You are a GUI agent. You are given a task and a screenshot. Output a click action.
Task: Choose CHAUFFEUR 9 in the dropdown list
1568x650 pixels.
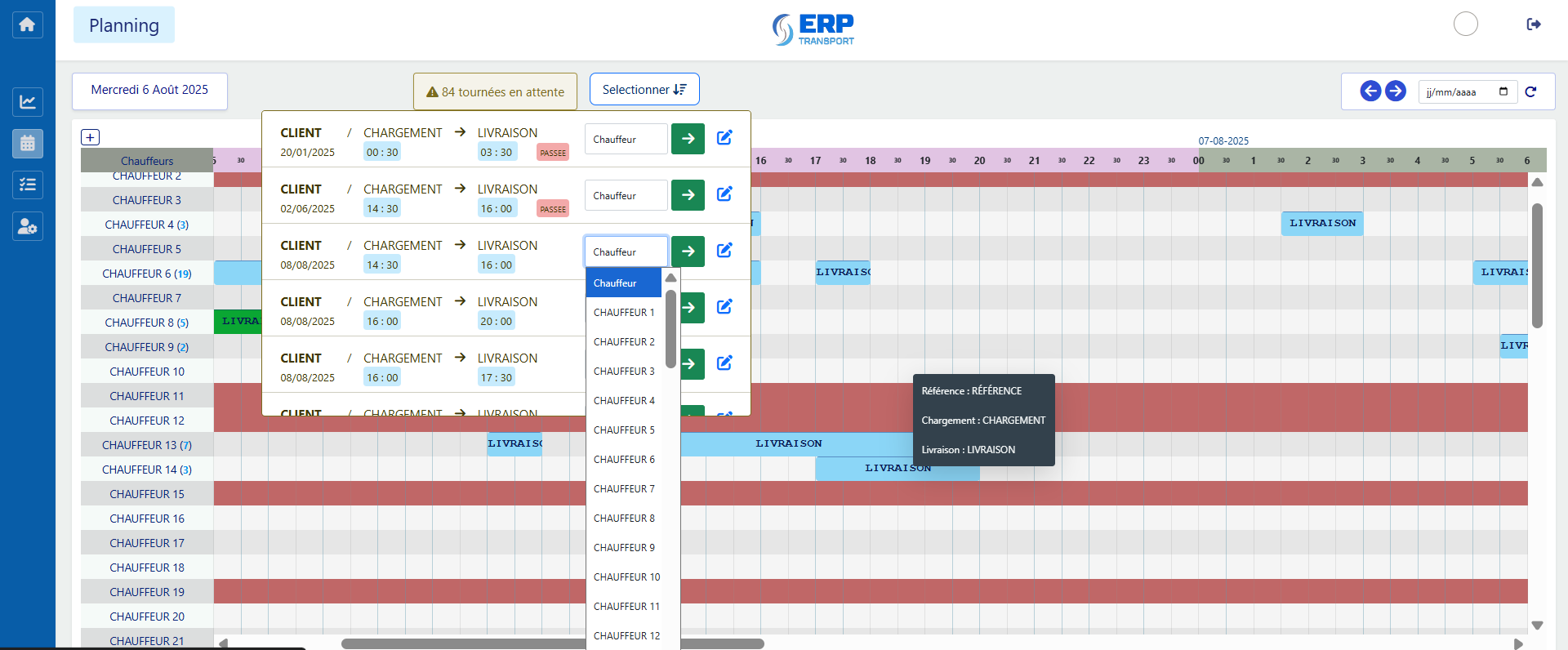624,548
